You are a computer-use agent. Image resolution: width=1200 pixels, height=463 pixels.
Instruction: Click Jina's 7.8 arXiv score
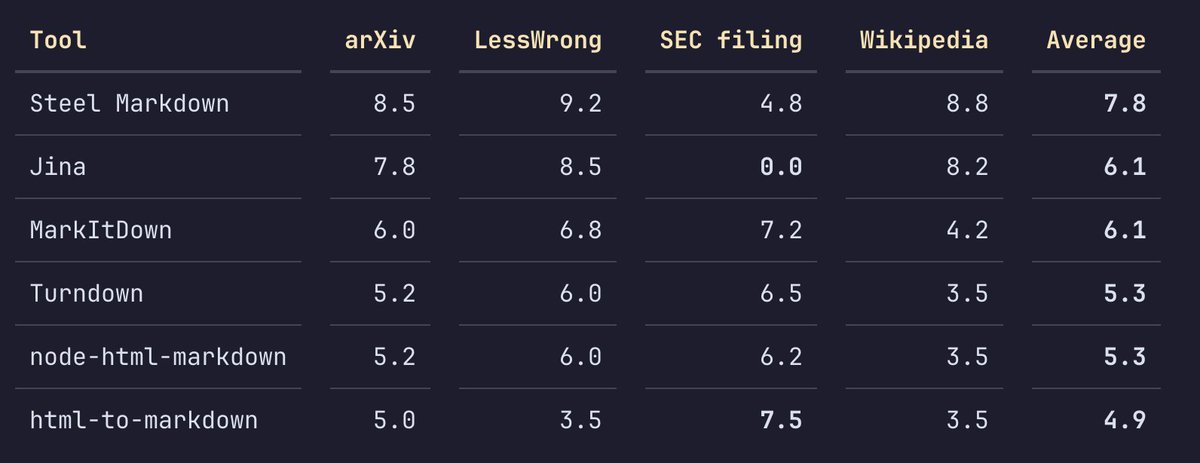click(x=394, y=167)
